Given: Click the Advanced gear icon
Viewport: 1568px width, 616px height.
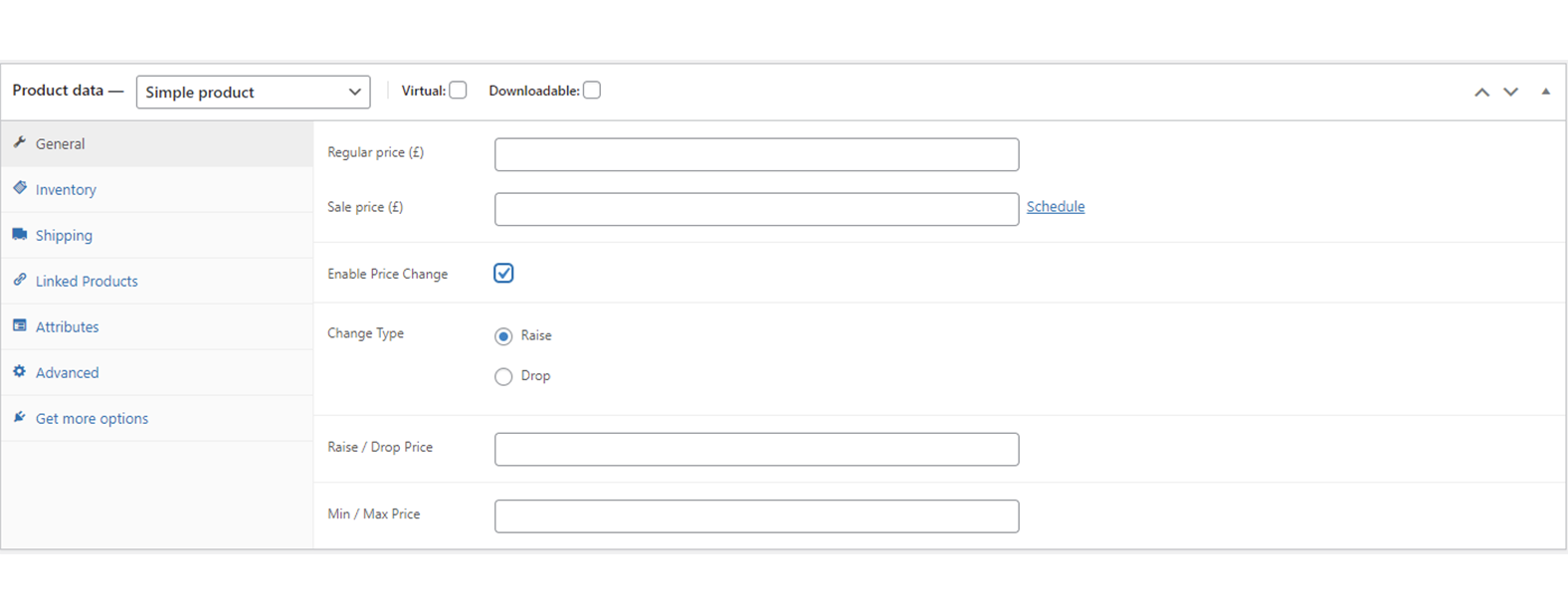Looking at the screenshot, I should [x=20, y=372].
